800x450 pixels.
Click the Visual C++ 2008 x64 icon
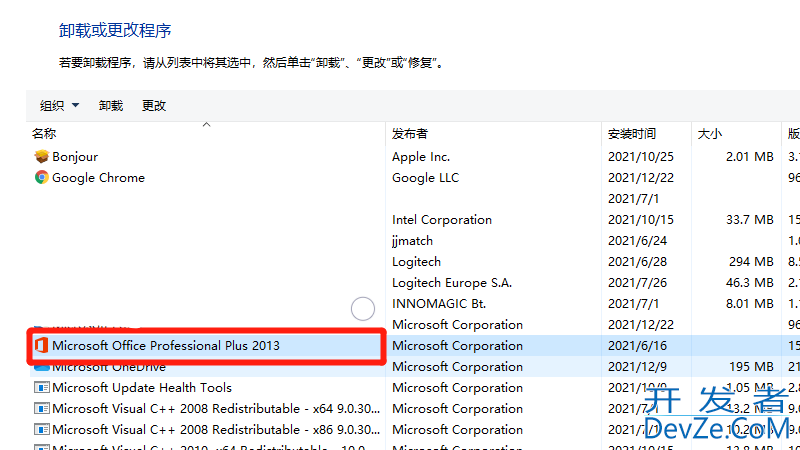click(x=41, y=409)
